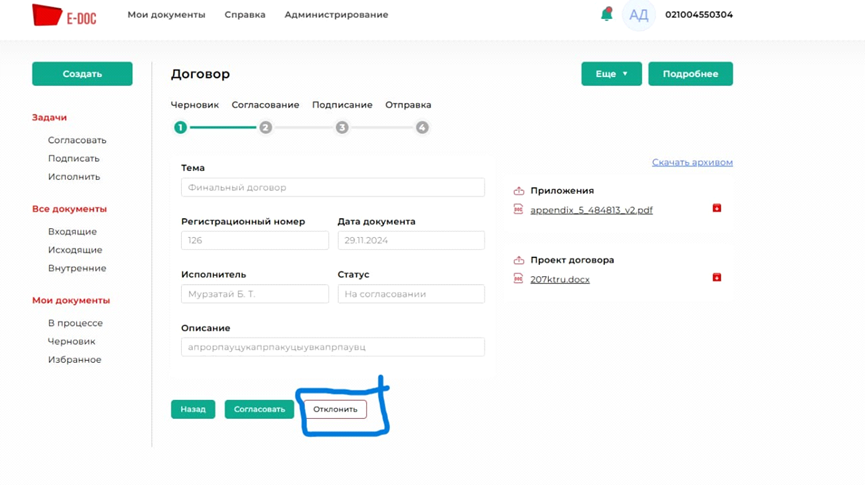865x485 pixels.
Task: Open the 207ktru.docx file link
Action: coord(560,280)
